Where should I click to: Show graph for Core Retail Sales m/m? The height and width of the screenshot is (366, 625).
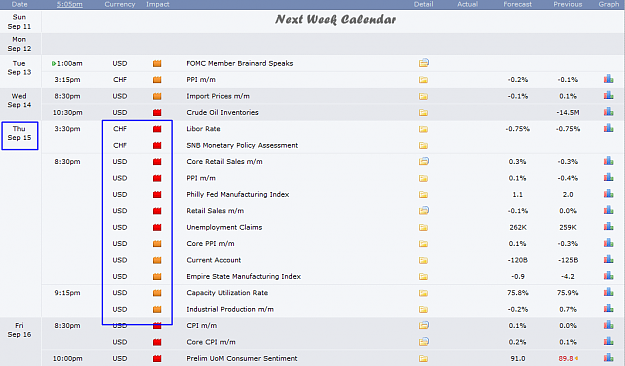[x=608, y=161]
